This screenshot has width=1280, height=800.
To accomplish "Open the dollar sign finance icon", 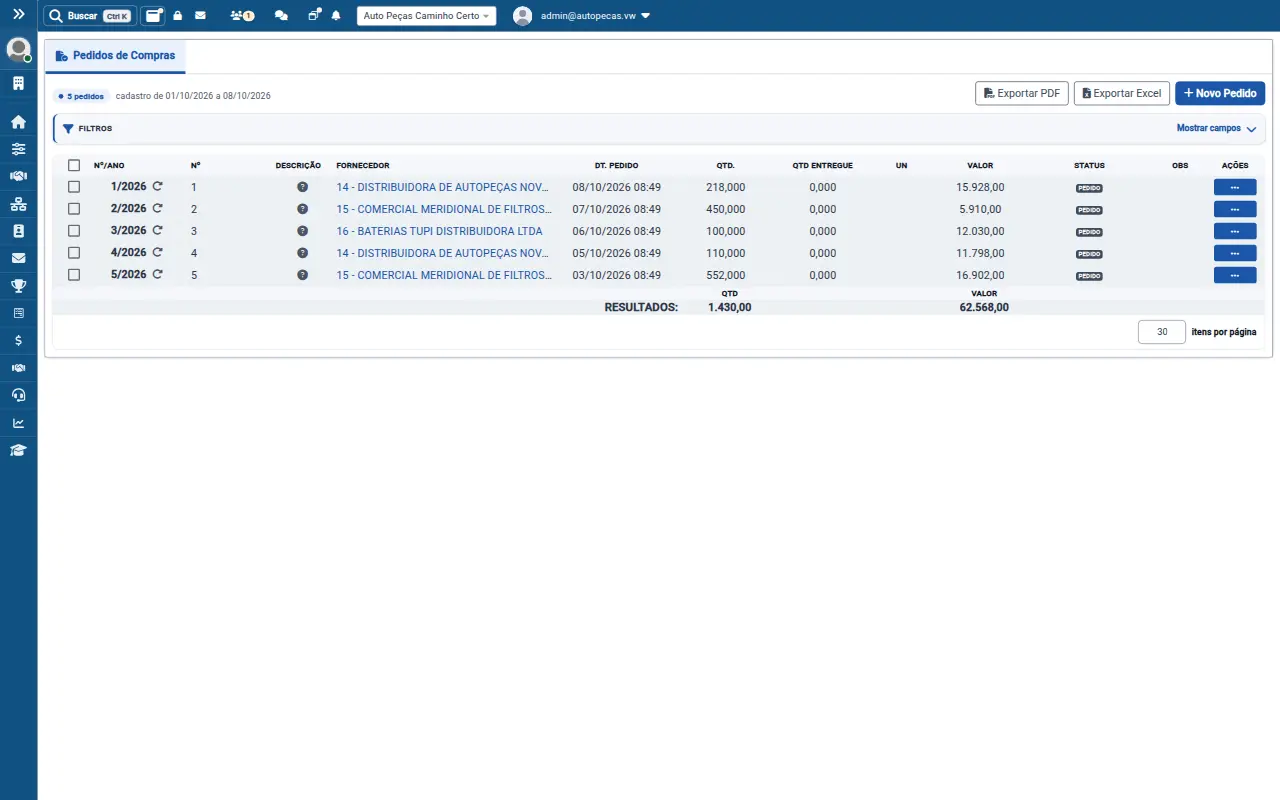I will [18, 340].
